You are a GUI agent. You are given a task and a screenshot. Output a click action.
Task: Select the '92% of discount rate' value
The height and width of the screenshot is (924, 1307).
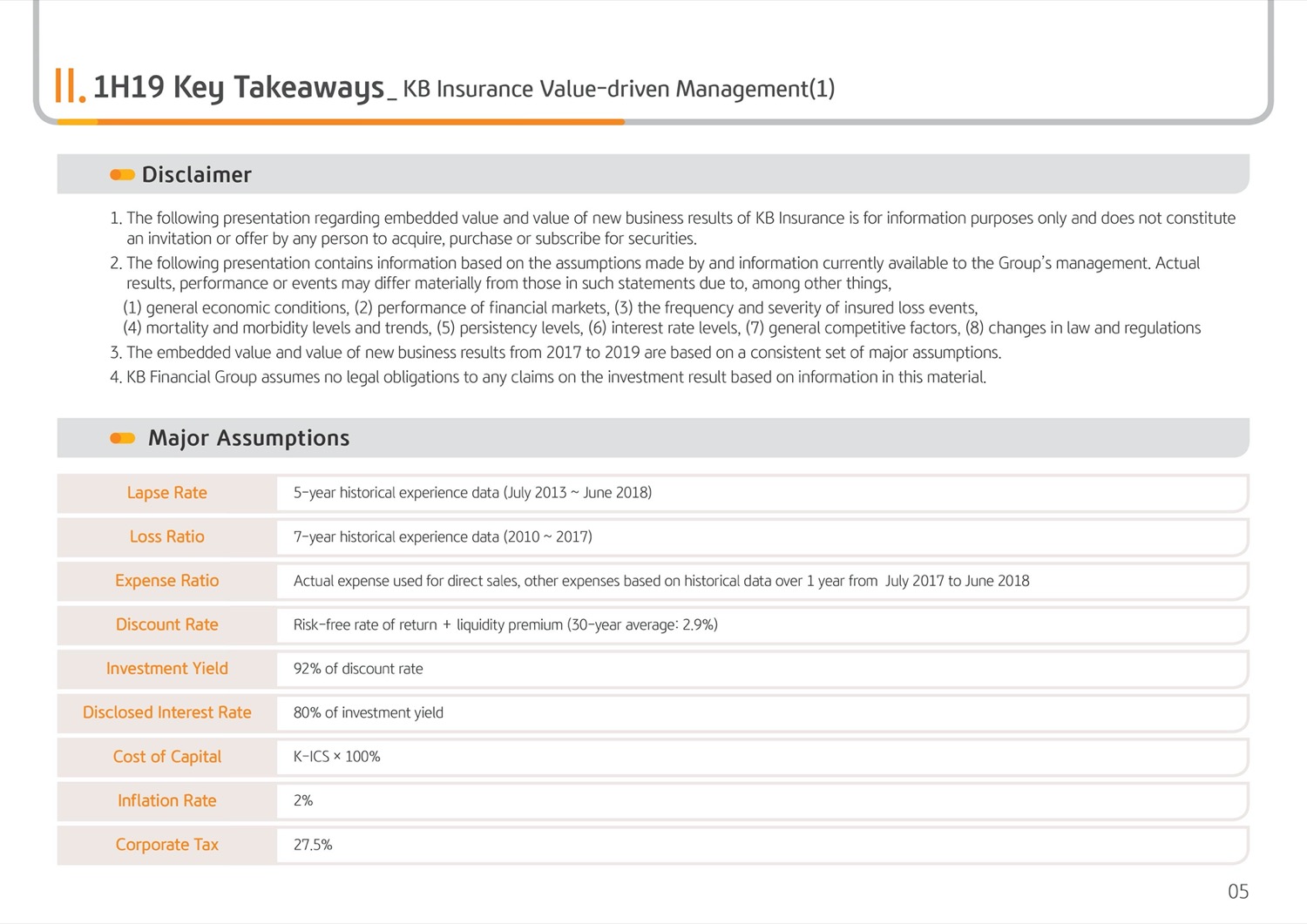tap(358, 669)
